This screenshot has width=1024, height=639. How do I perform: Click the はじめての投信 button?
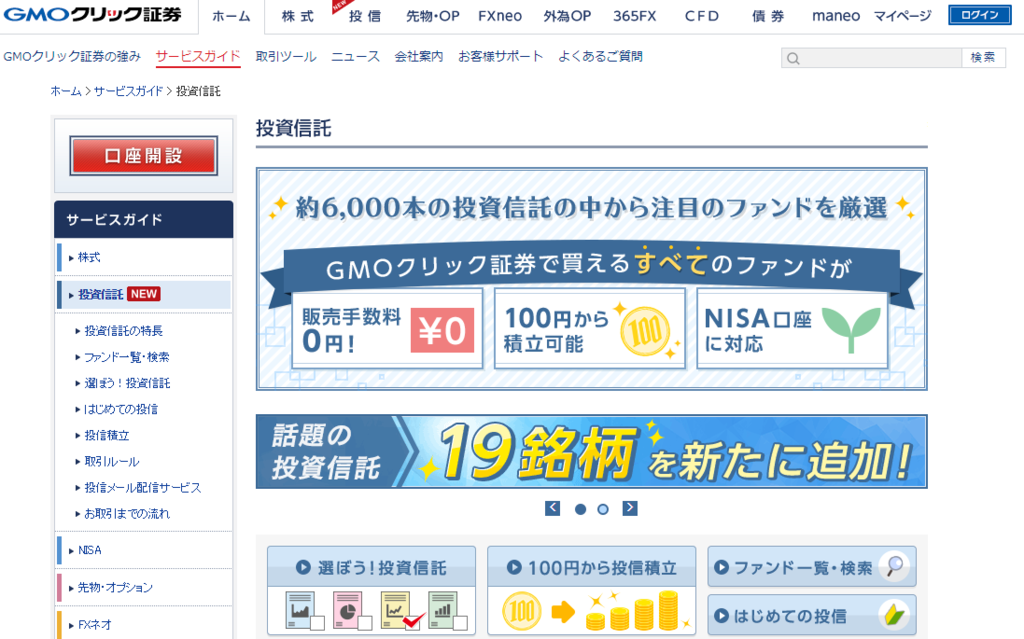click(x=812, y=615)
